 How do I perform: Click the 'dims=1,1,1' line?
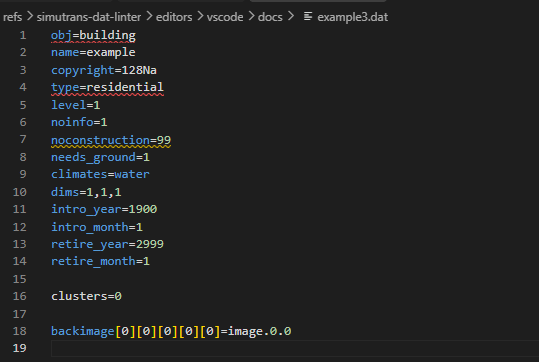click(x=86, y=192)
